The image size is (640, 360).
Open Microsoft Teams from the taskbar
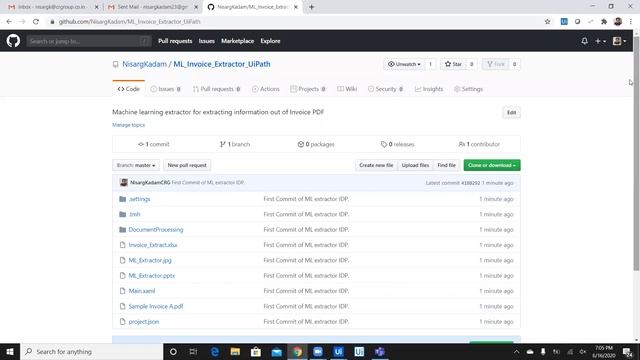coord(380,351)
